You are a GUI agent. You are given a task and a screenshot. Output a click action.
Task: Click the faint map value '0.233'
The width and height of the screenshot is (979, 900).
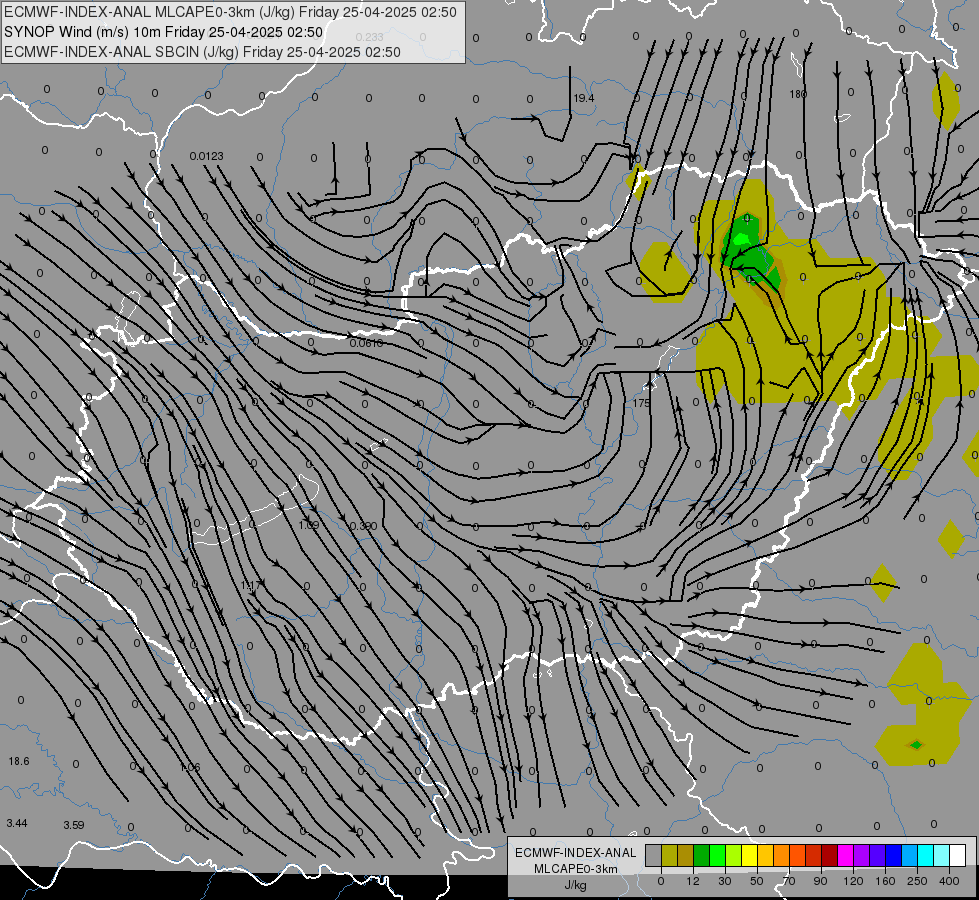370,37
